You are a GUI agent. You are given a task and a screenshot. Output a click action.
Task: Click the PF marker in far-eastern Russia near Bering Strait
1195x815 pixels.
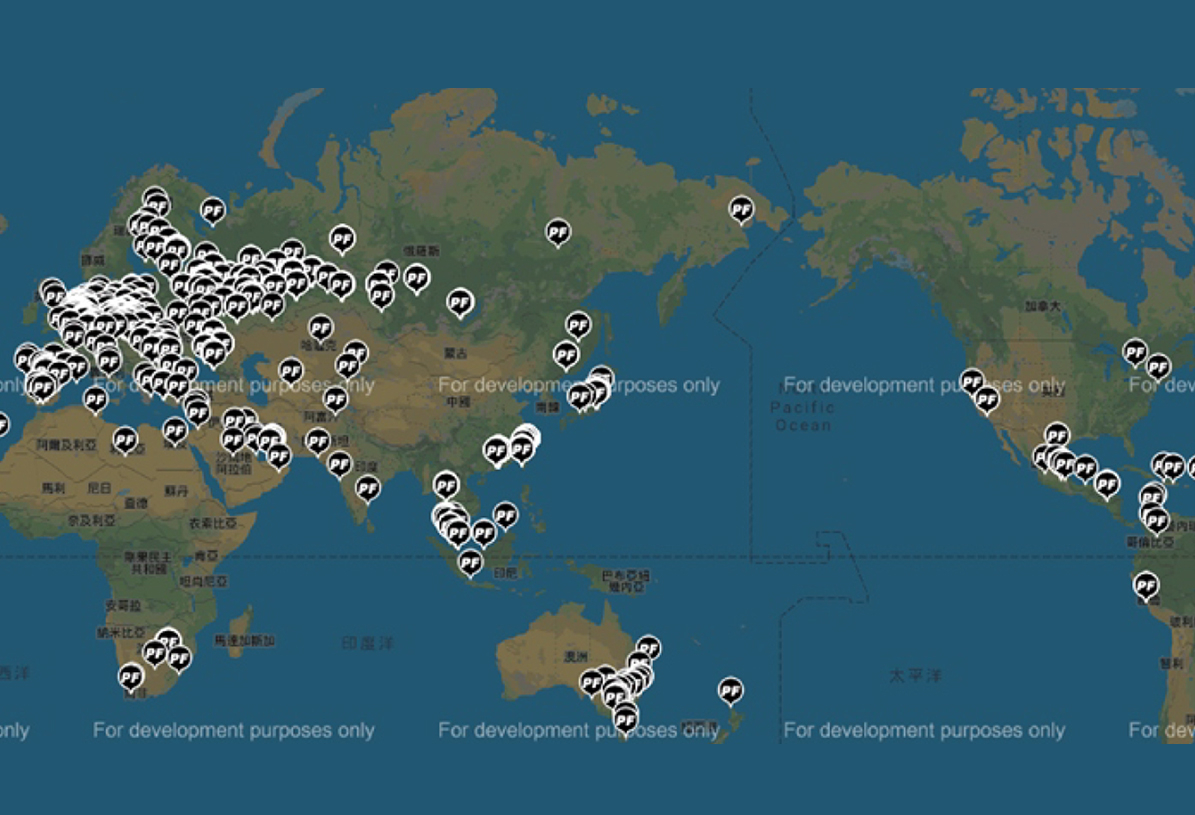742,210
